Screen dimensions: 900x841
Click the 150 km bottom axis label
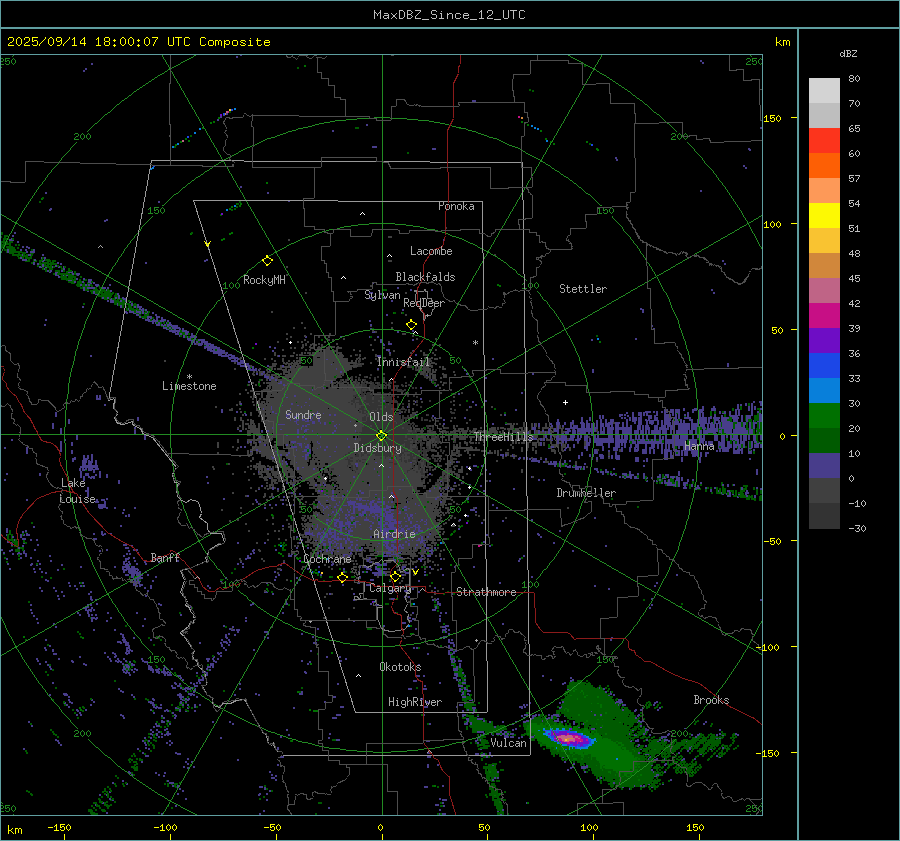(x=695, y=827)
